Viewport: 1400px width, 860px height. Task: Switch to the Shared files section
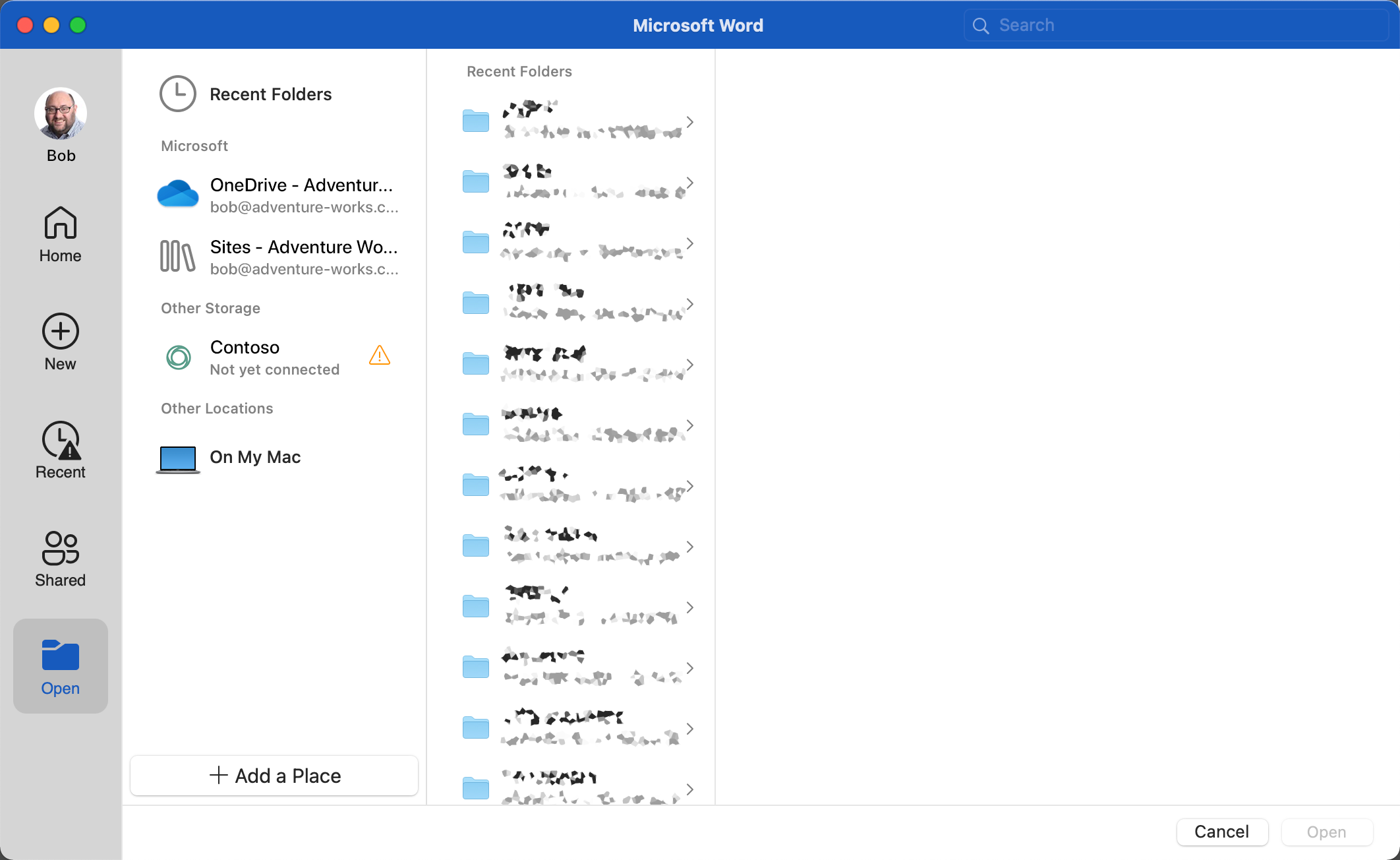click(x=60, y=558)
